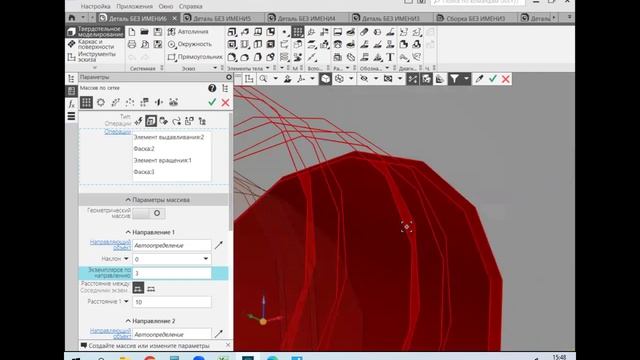Image resolution: width=640 pixels, height=360 pixels.
Task: Select 'Элемент выдавливания:2' in operations list
Action: (x=169, y=137)
